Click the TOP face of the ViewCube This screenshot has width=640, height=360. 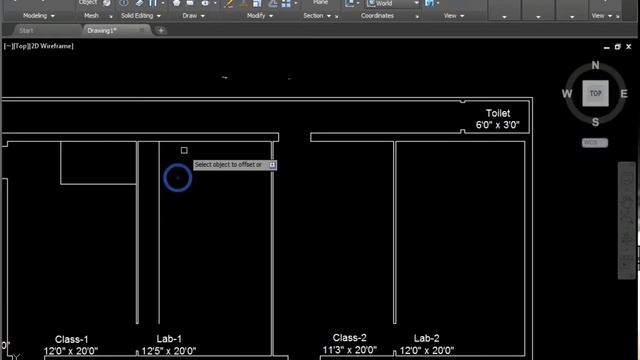pyautogui.click(x=596, y=93)
